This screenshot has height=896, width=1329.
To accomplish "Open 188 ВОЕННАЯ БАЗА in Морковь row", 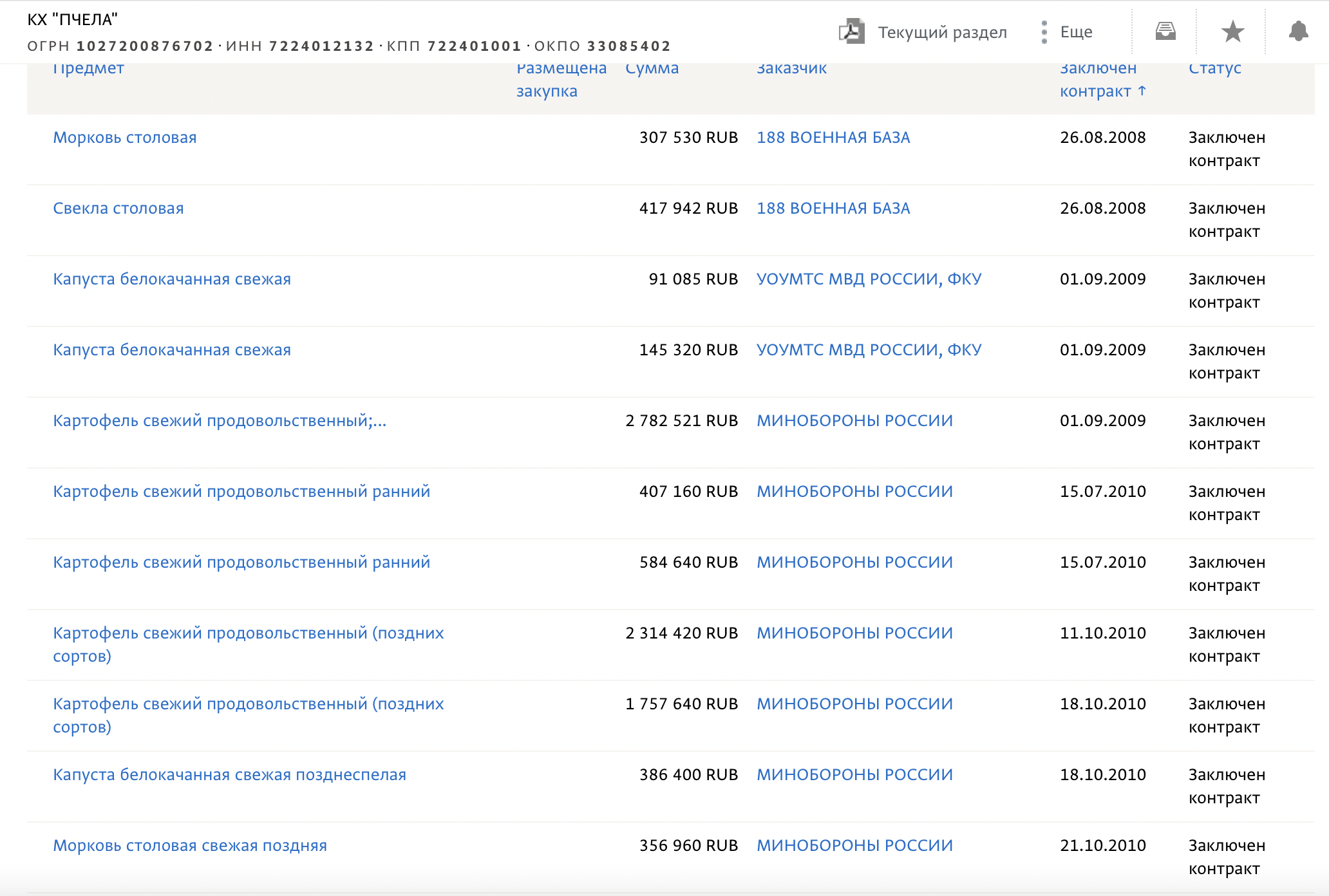I will (833, 138).
